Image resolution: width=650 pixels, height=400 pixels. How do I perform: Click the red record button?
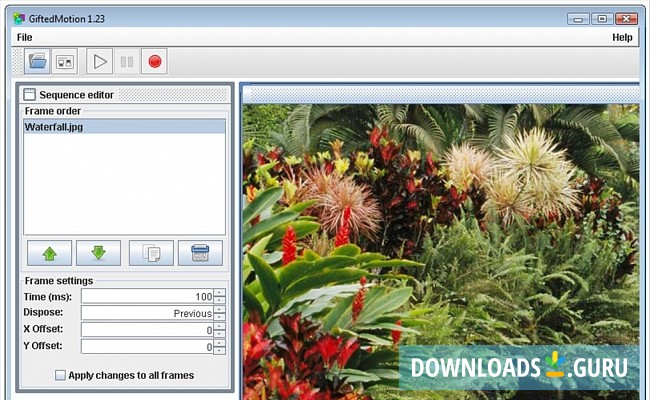pos(154,61)
